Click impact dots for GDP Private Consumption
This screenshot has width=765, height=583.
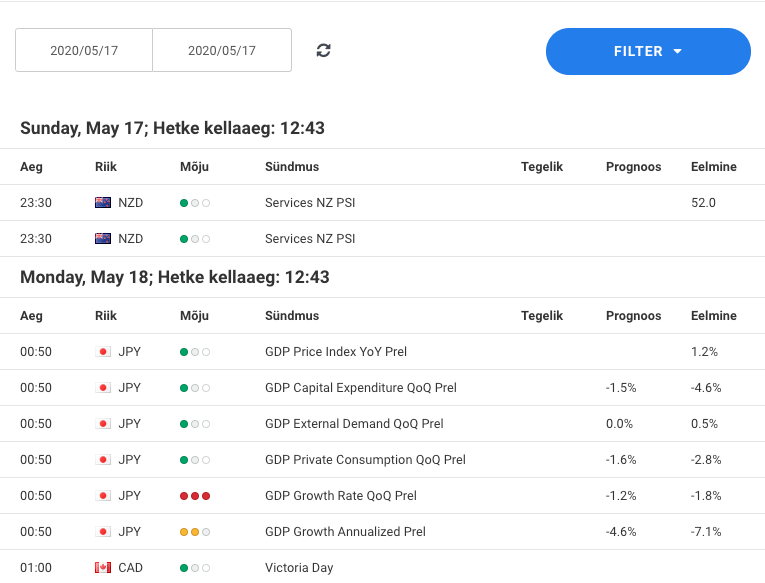tap(195, 460)
